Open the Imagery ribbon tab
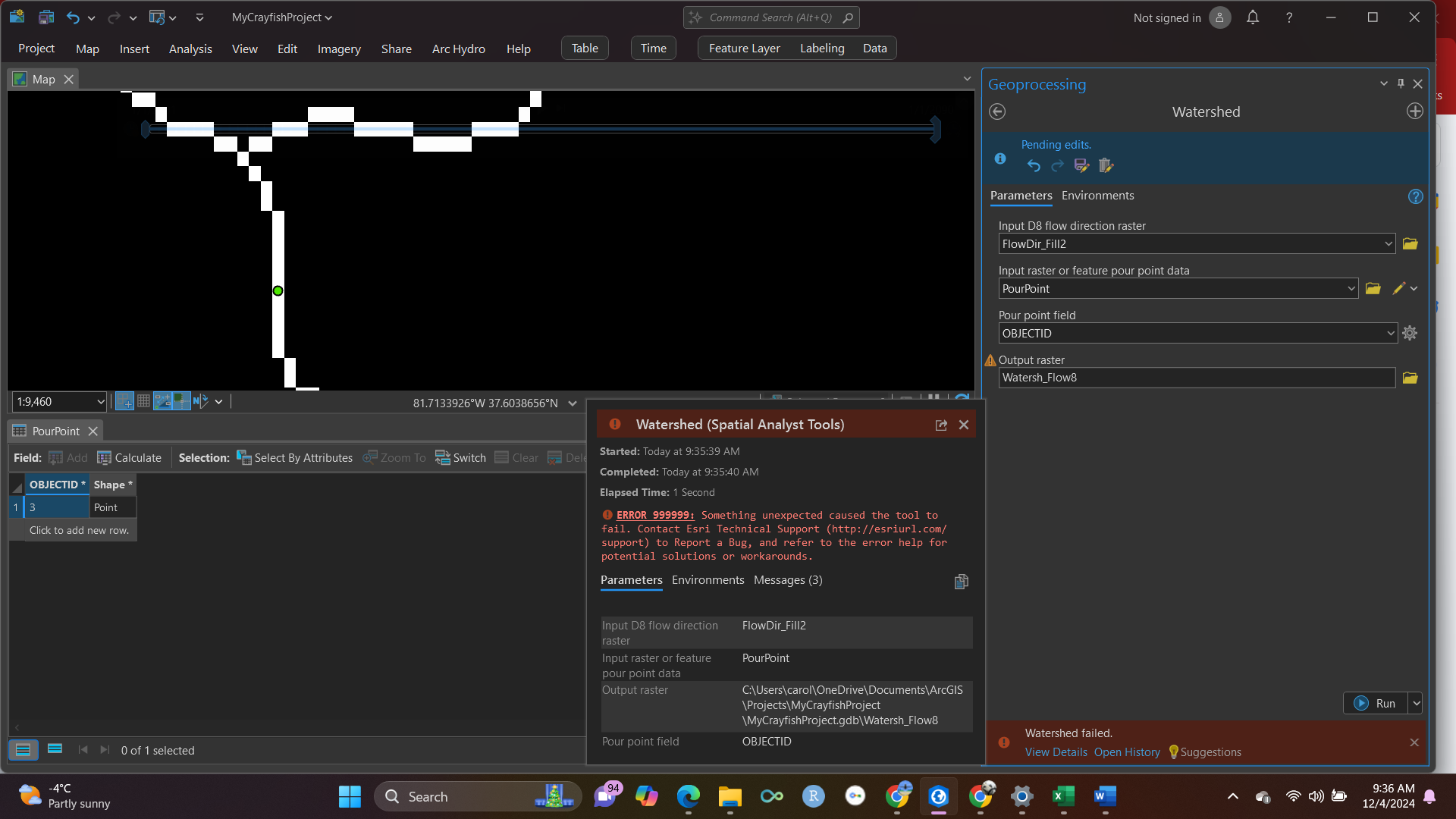 pos(339,49)
